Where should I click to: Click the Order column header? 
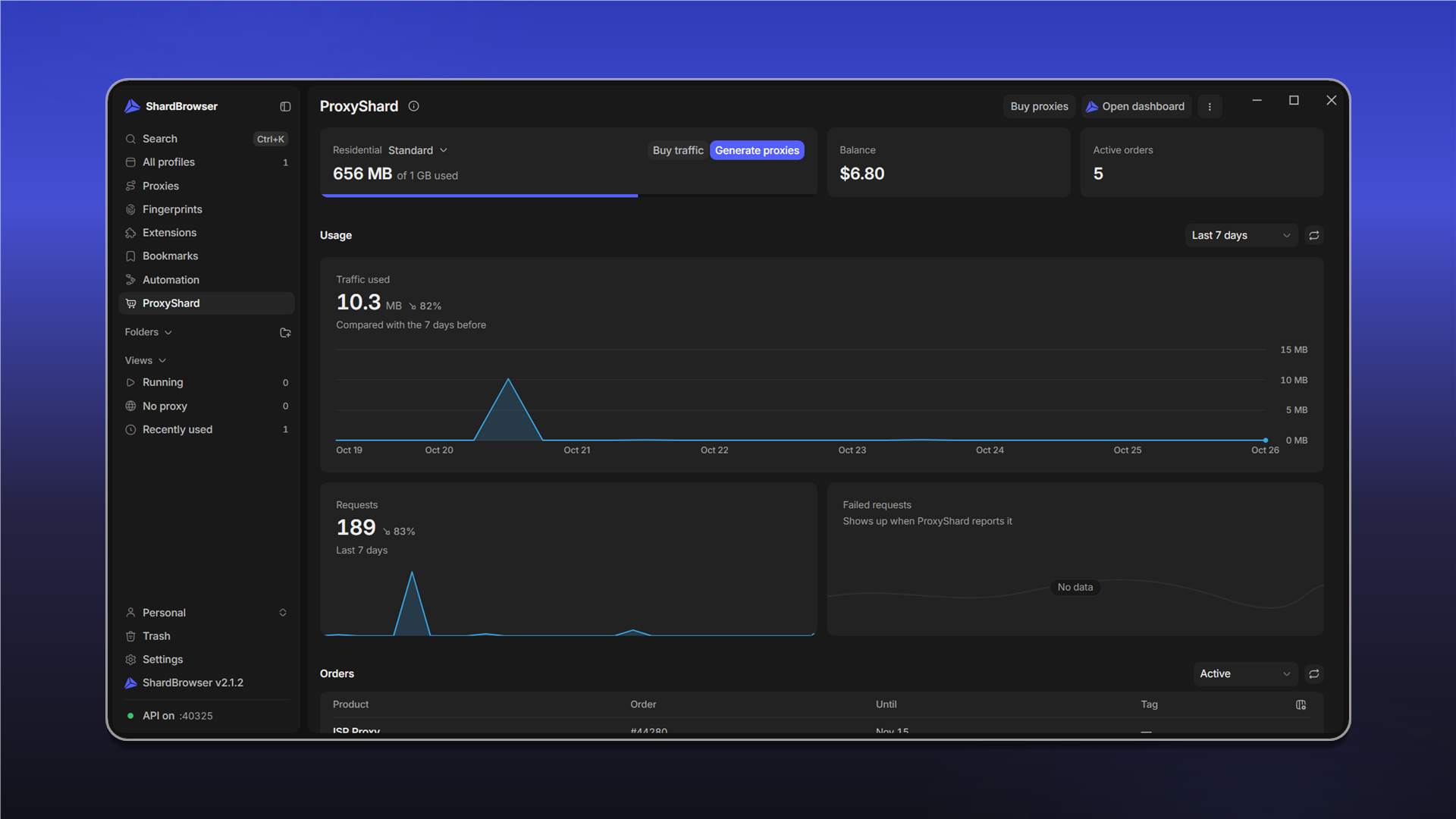[643, 704]
